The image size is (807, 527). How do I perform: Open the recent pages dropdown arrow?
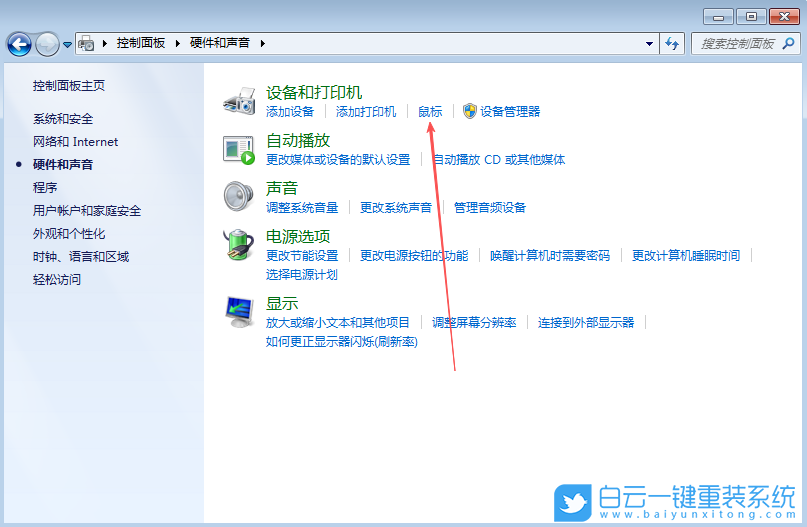[67, 45]
